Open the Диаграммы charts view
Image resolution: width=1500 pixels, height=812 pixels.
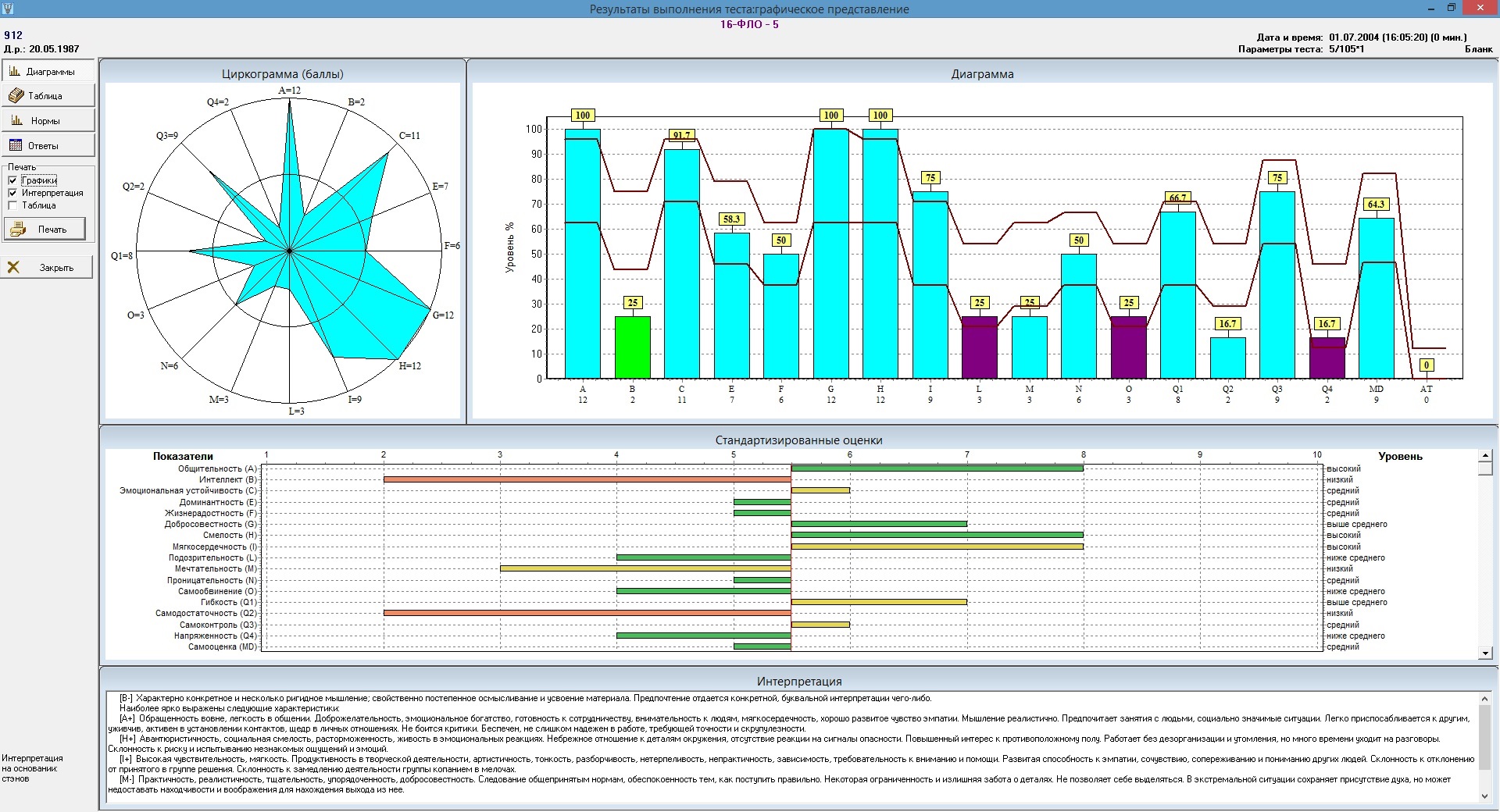[x=48, y=71]
